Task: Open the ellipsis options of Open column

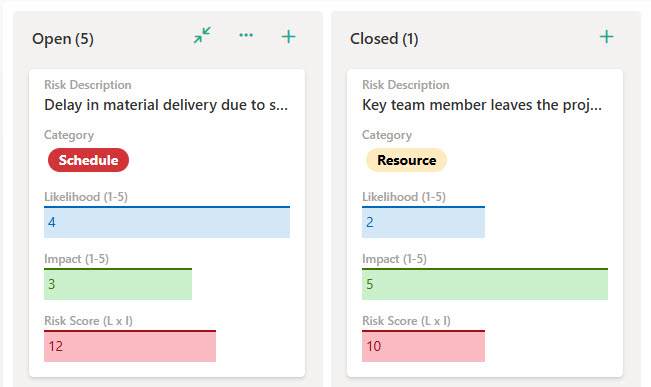Action: click(x=246, y=35)
